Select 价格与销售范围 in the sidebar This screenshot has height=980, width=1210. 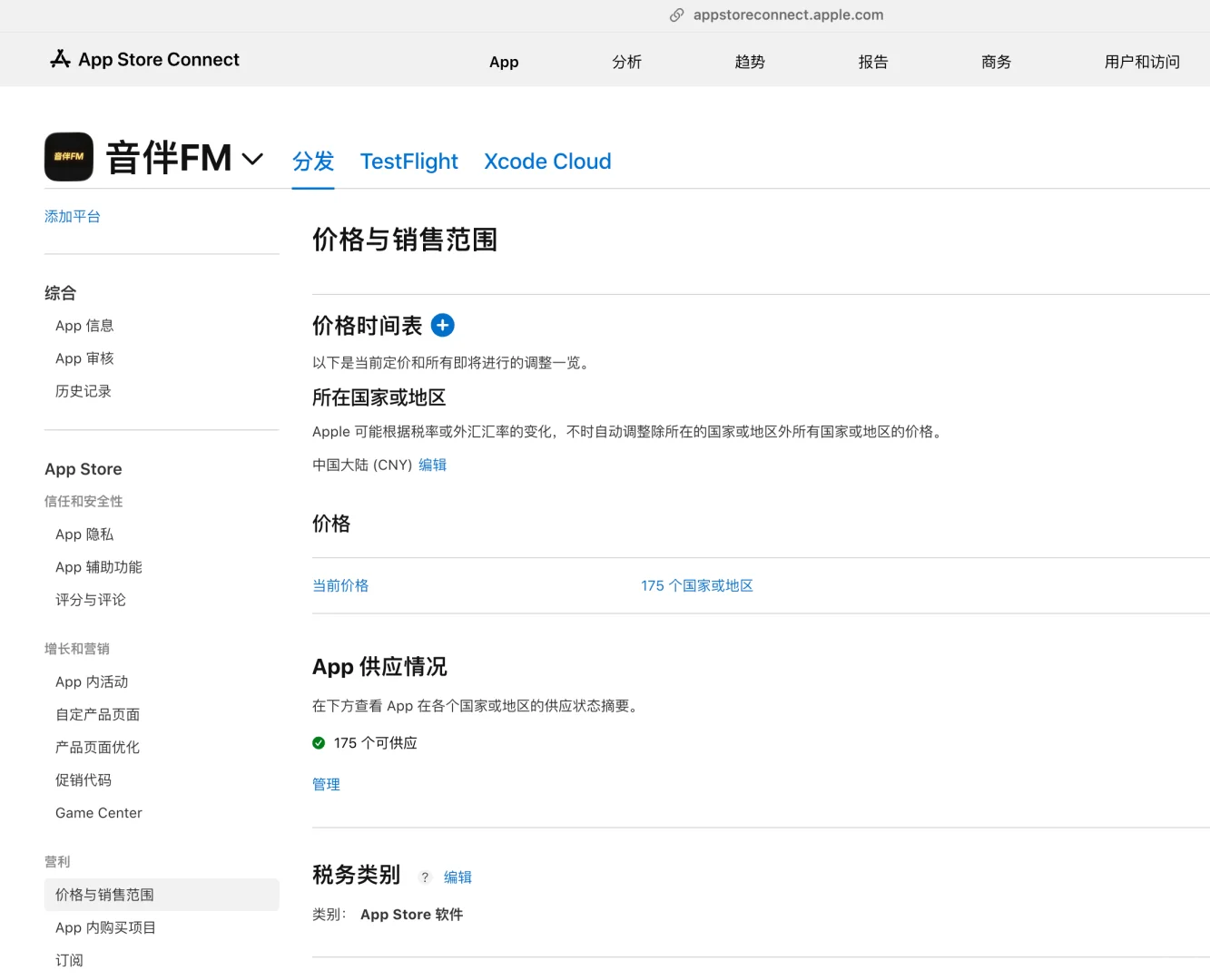(x=103, y=895)
